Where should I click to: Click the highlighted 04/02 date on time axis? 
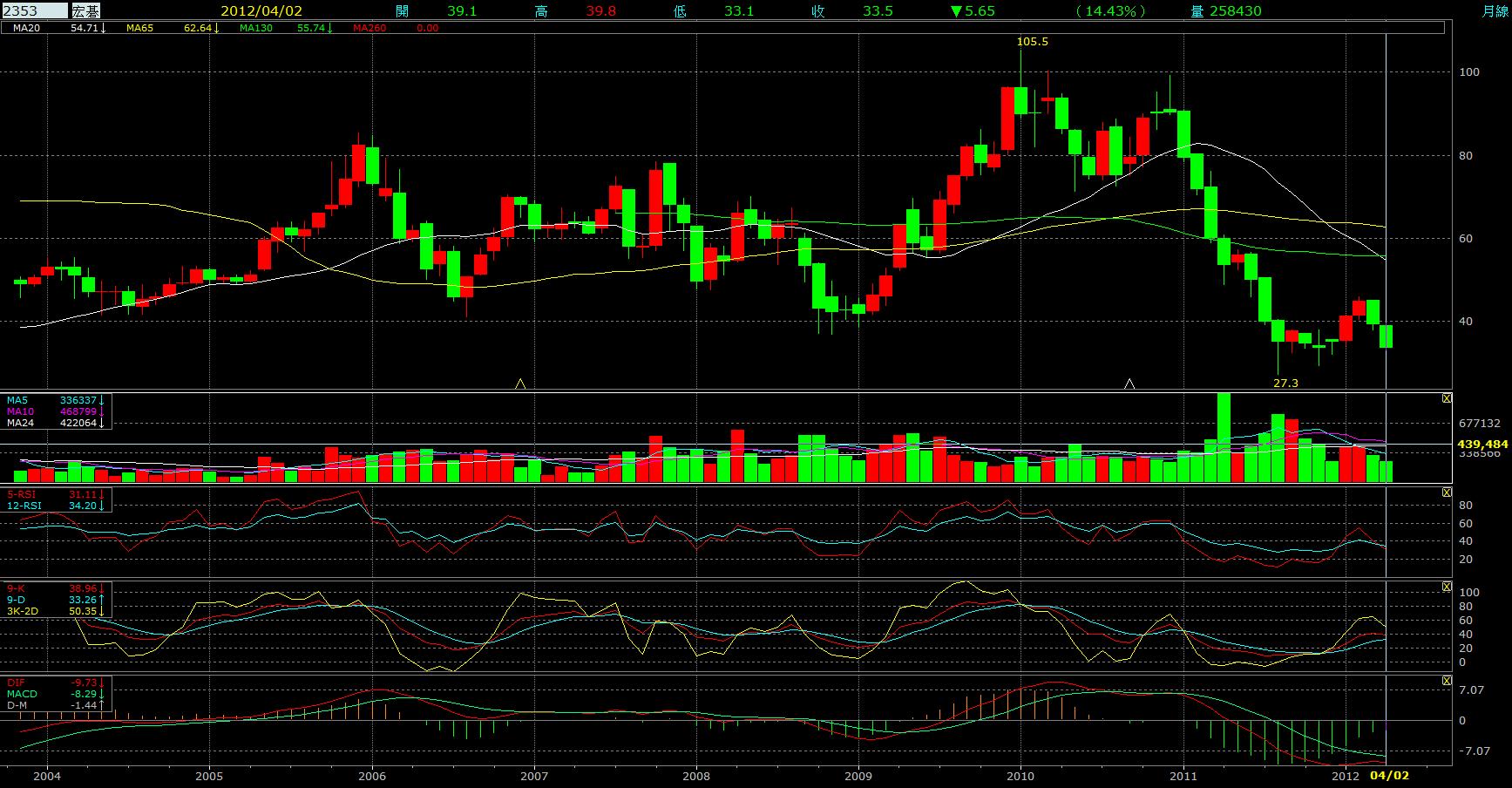[x=1389, y=775]
